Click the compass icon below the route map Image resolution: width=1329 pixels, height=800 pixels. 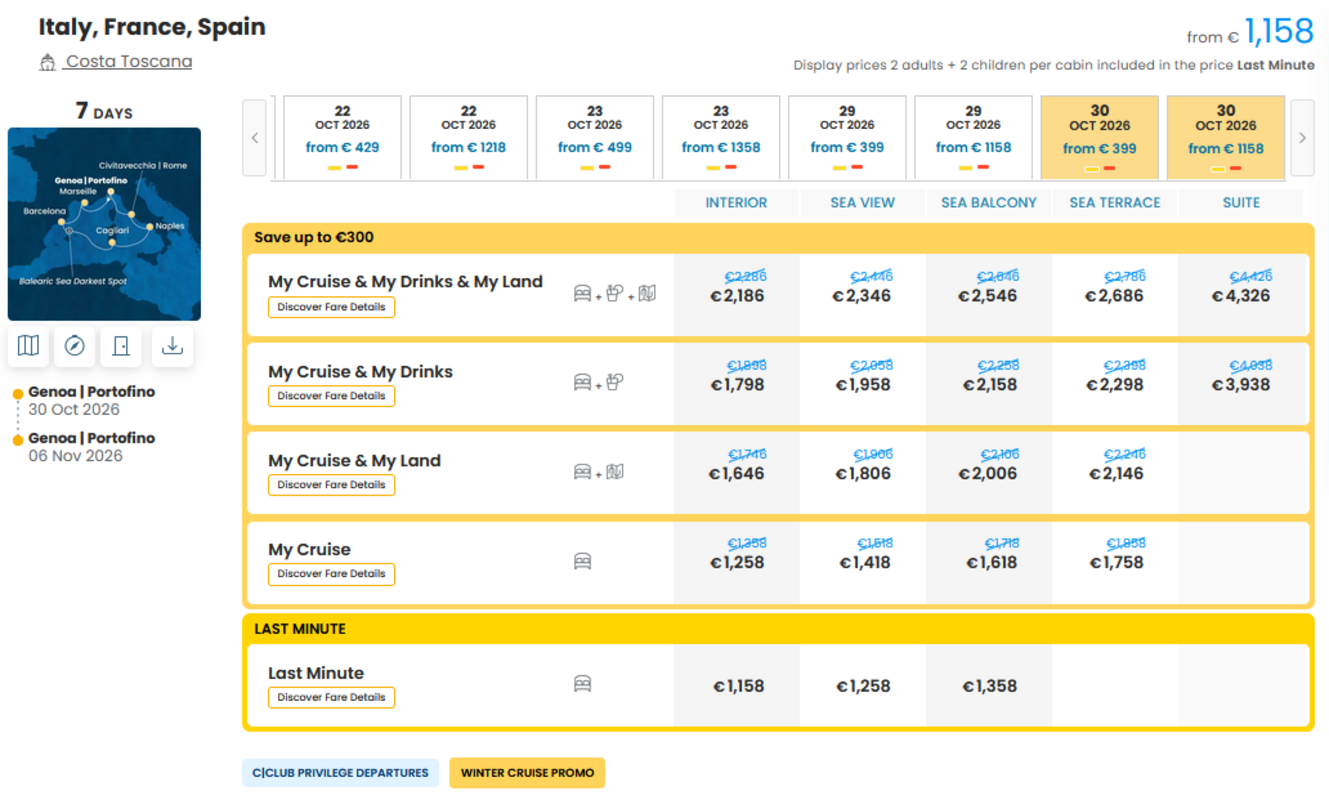coord(75,346)
